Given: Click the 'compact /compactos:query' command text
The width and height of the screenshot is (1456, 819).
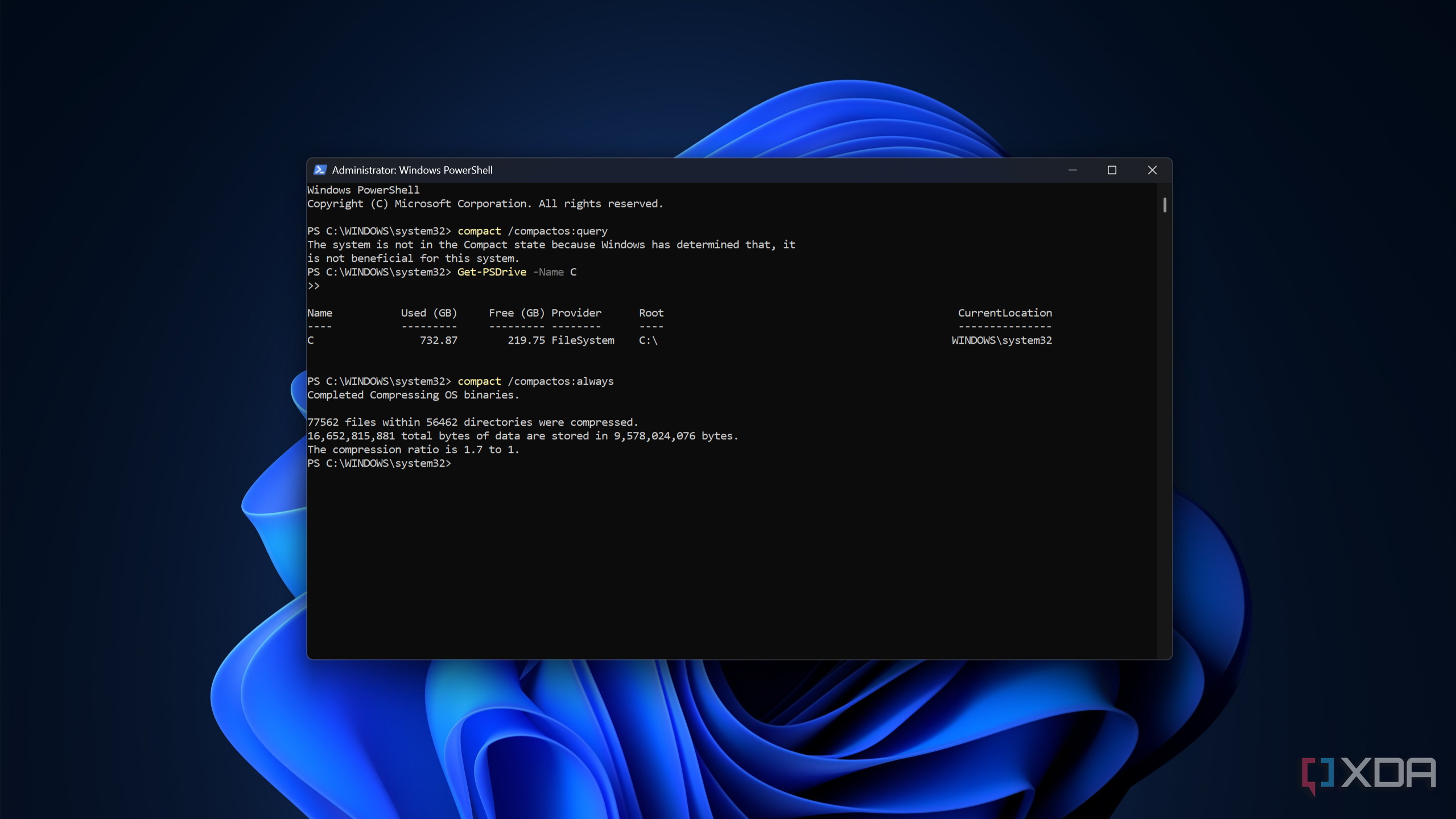Looking at the screenshot, I should 533,231.
